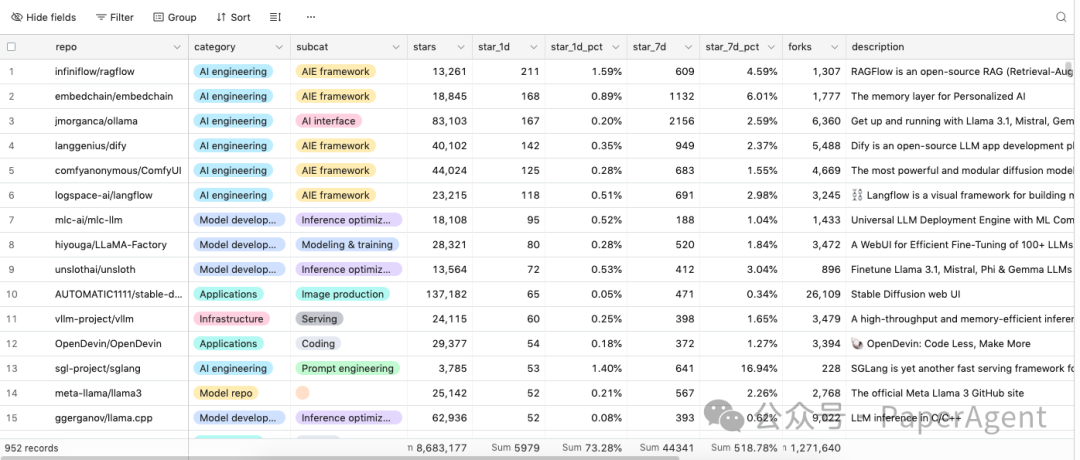Select the langgenius/dify repo cell

(90, 146)
